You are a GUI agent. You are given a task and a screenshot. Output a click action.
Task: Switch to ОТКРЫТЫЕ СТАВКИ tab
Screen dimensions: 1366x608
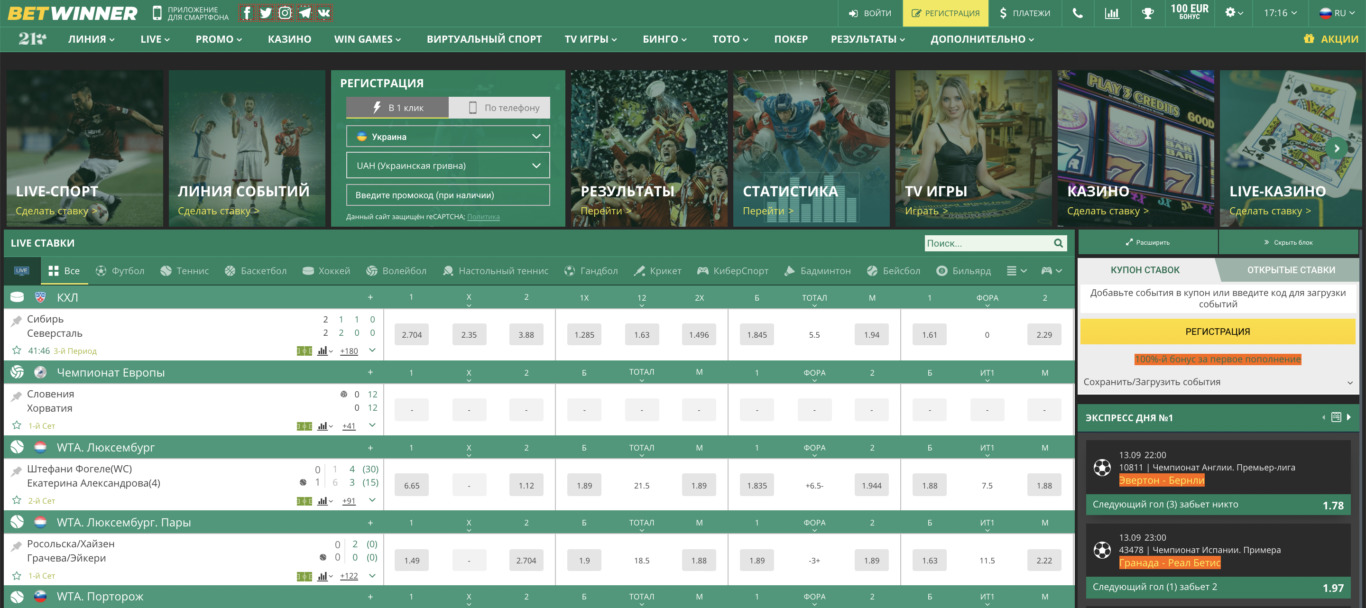click(1290, 270)
